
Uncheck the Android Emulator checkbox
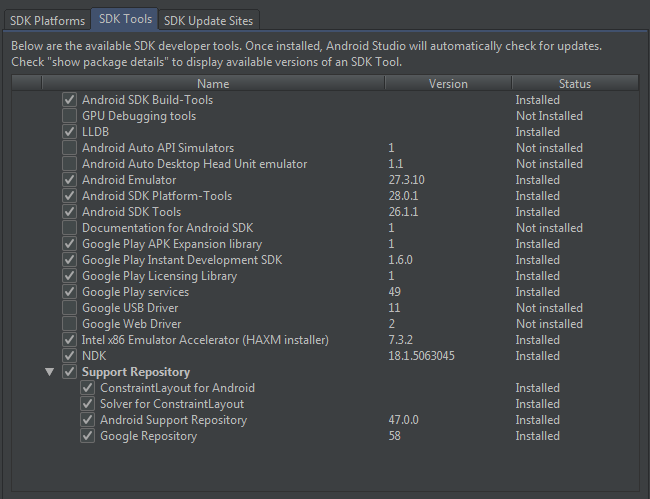click(69, 180)
